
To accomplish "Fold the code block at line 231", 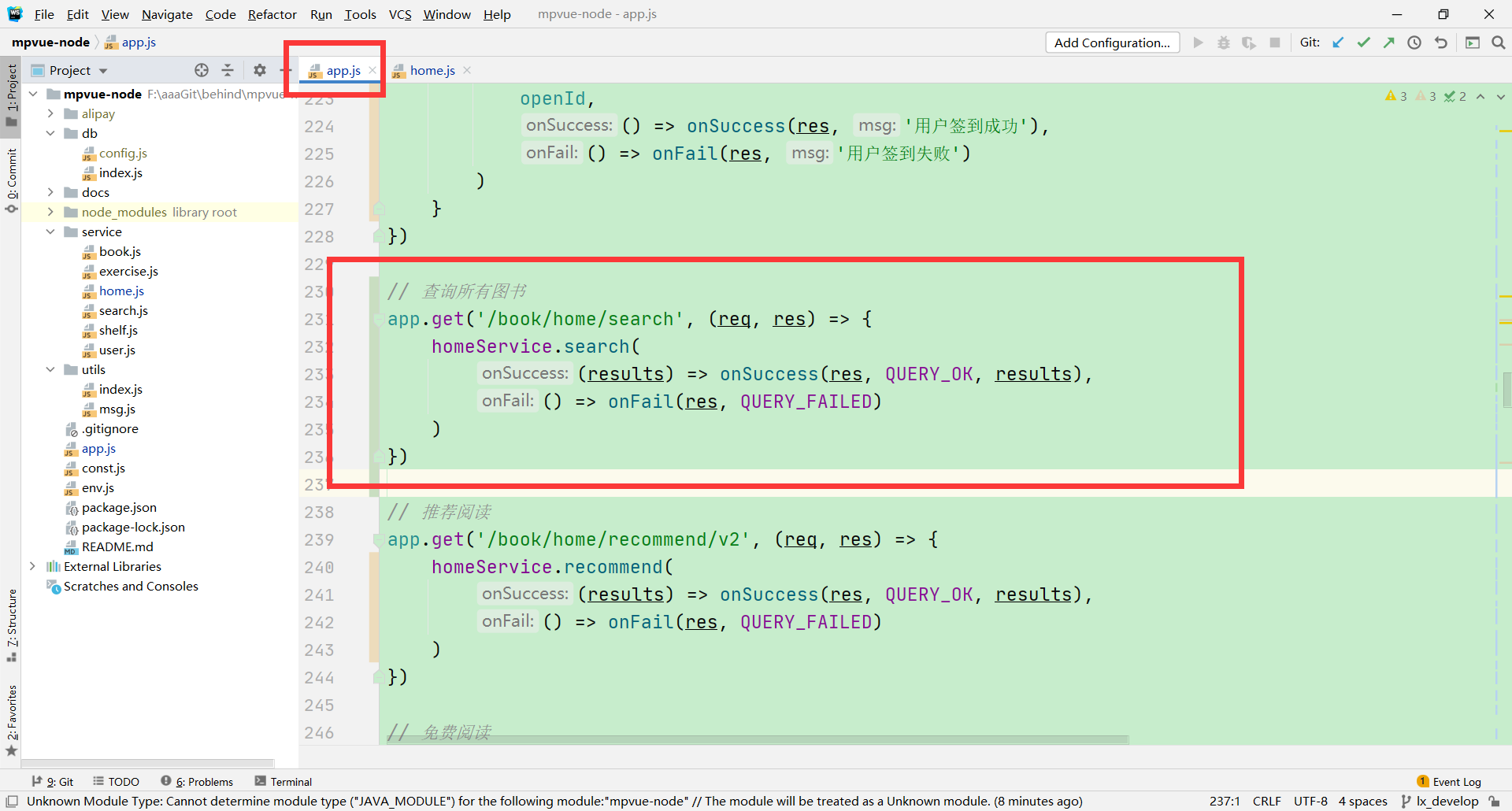I will [379, 319].
